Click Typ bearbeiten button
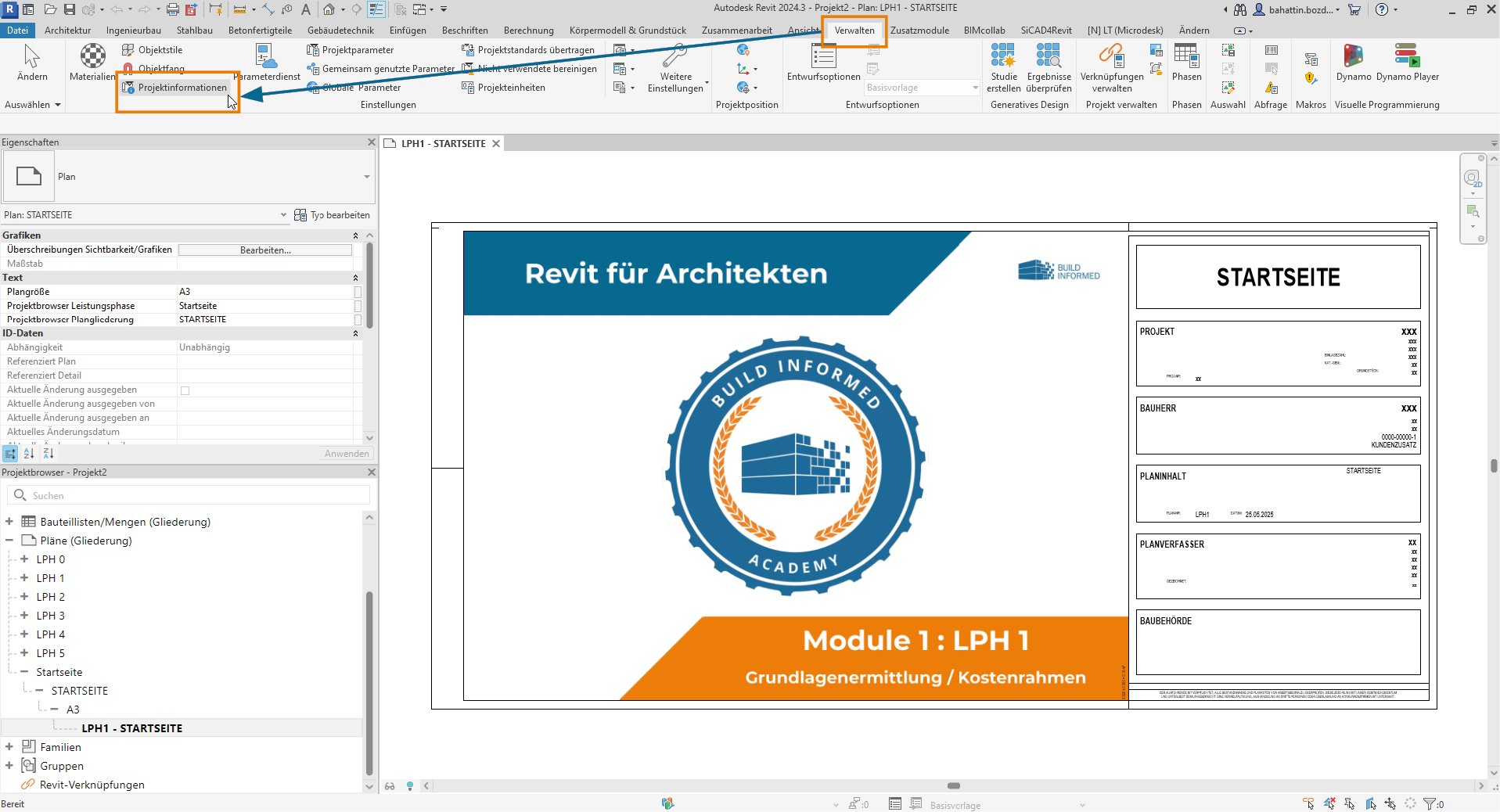This screenshot has height=812, width=1500. click(332, 215)
